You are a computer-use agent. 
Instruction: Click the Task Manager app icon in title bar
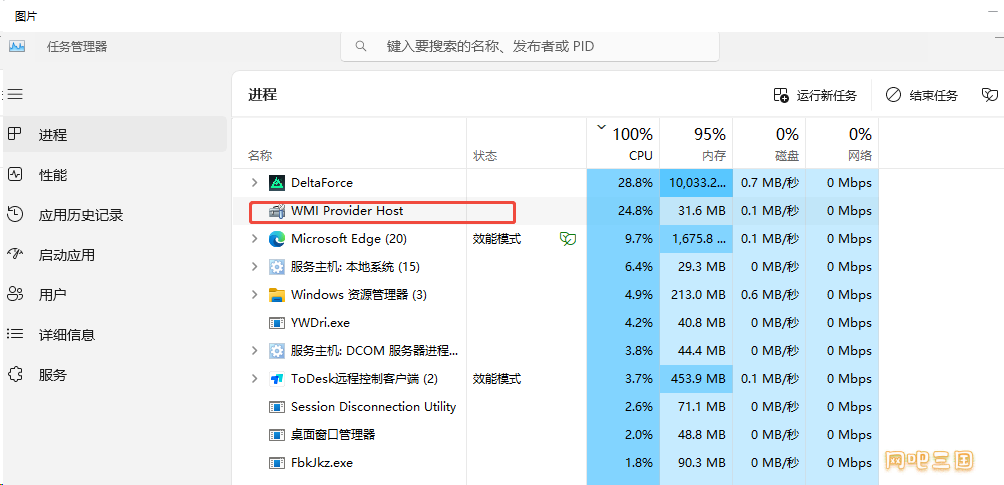pos(17,46)
